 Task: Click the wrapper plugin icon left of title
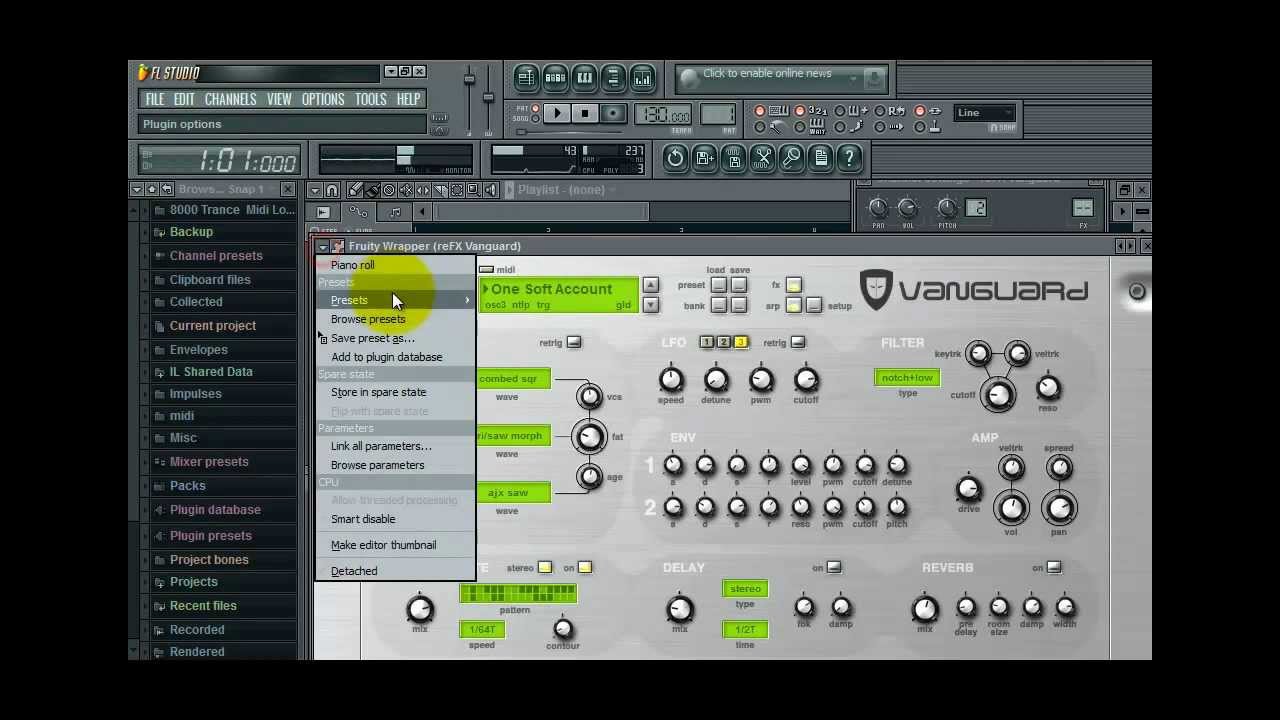(338, 246)
